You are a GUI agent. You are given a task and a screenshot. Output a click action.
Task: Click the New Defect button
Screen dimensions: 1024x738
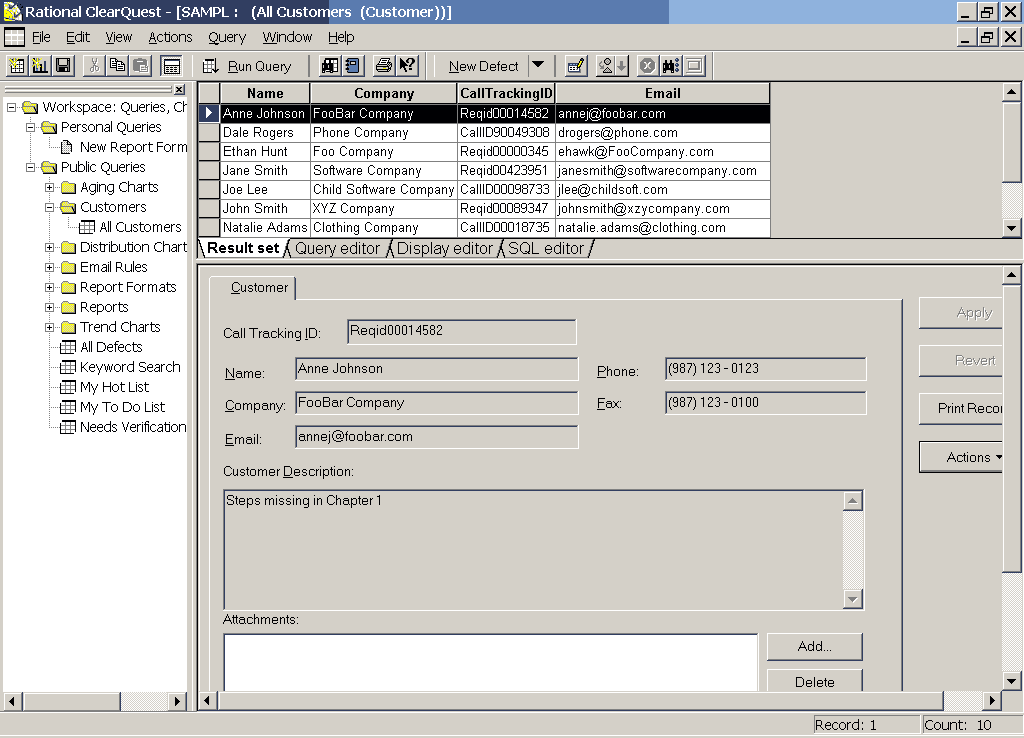(483, 66)
